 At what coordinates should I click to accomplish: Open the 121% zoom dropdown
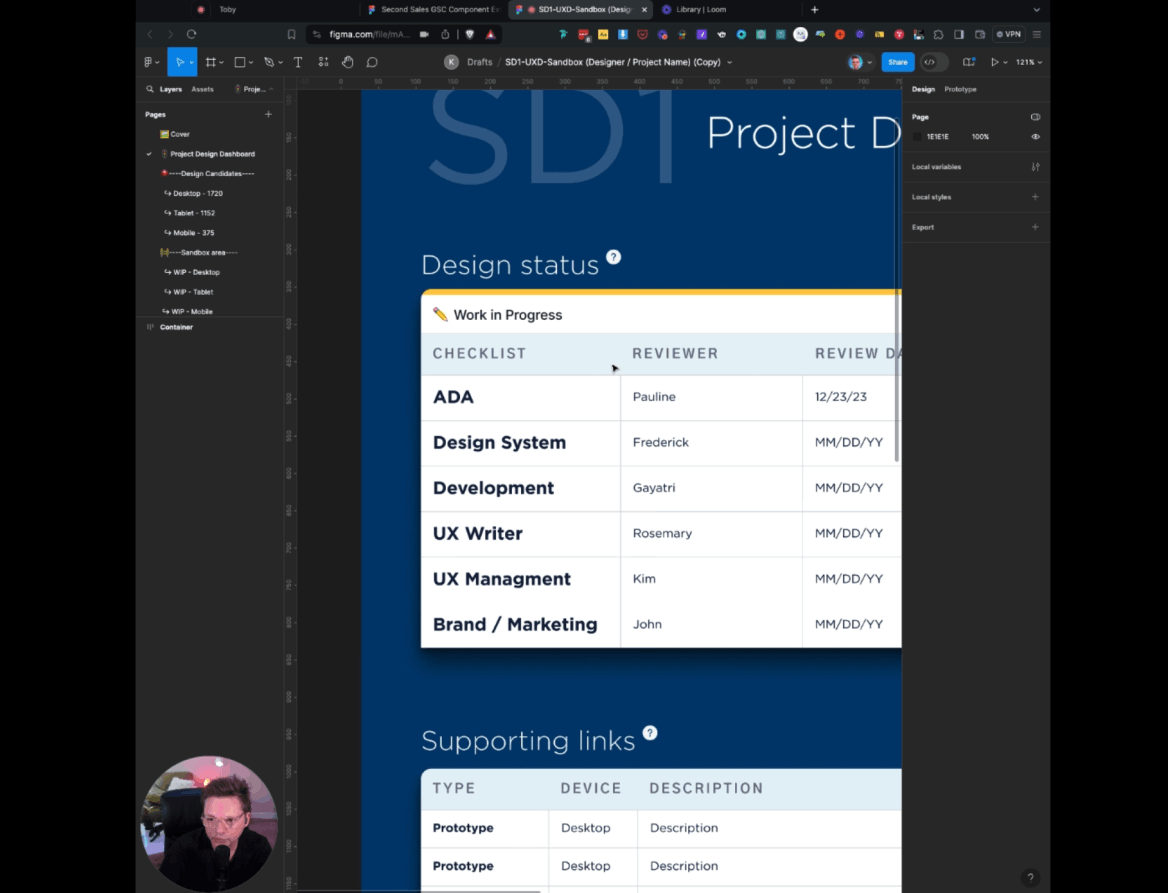coord(1029,62)
